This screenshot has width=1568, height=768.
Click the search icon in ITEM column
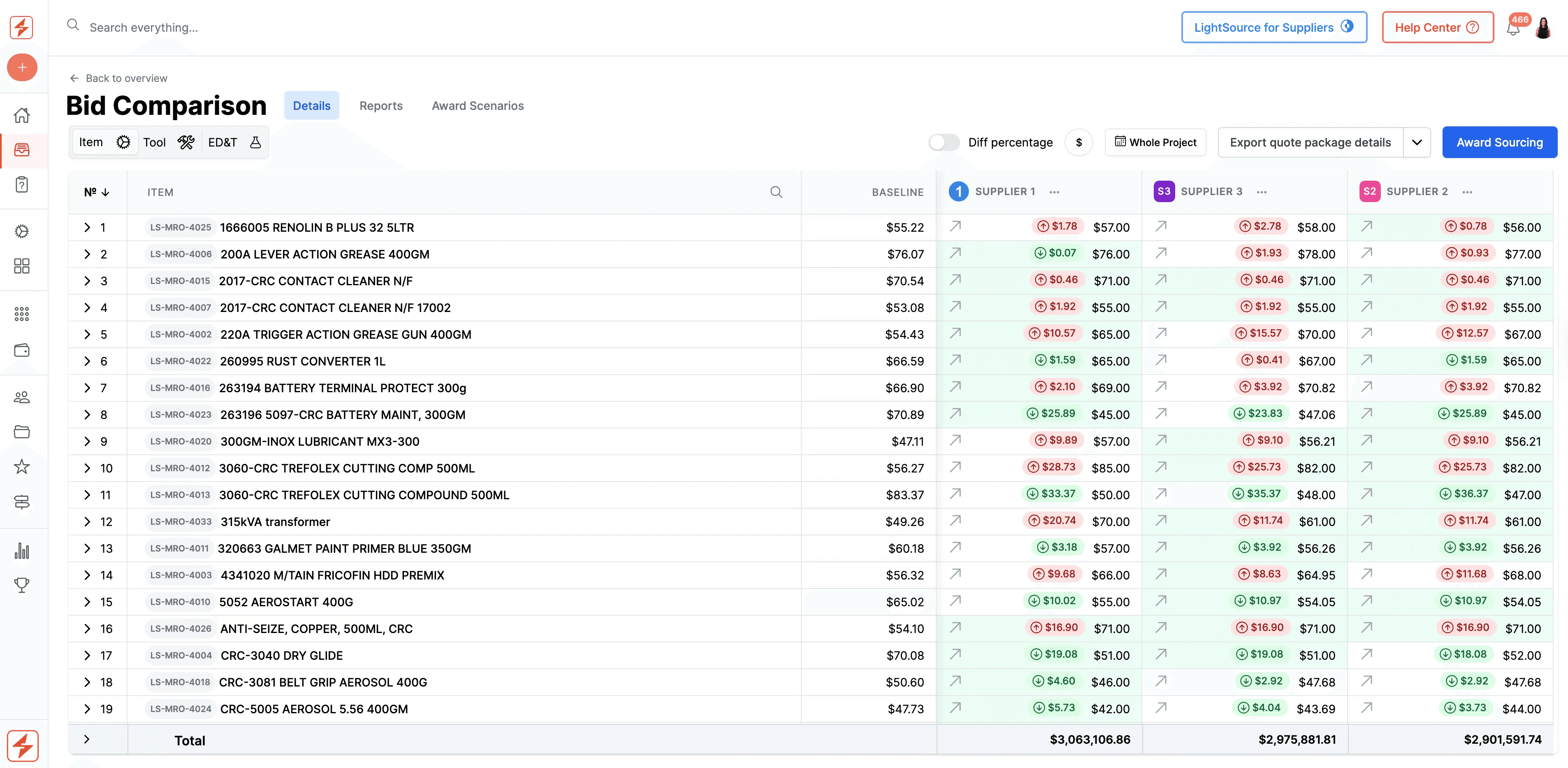776,192
